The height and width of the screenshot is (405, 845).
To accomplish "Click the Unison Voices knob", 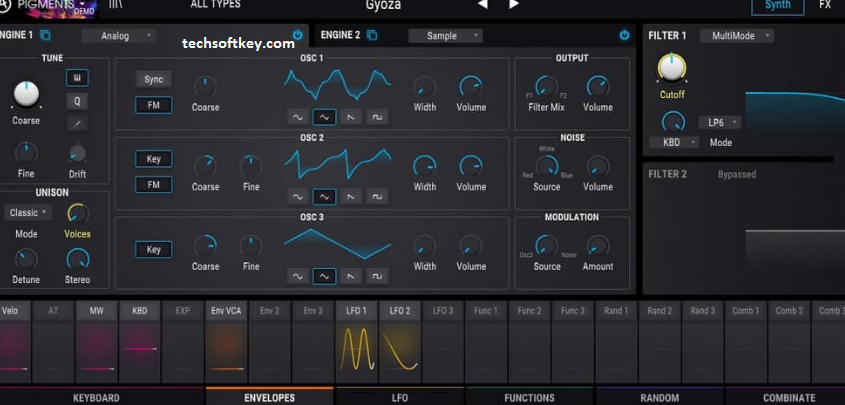I will point(78,214).
